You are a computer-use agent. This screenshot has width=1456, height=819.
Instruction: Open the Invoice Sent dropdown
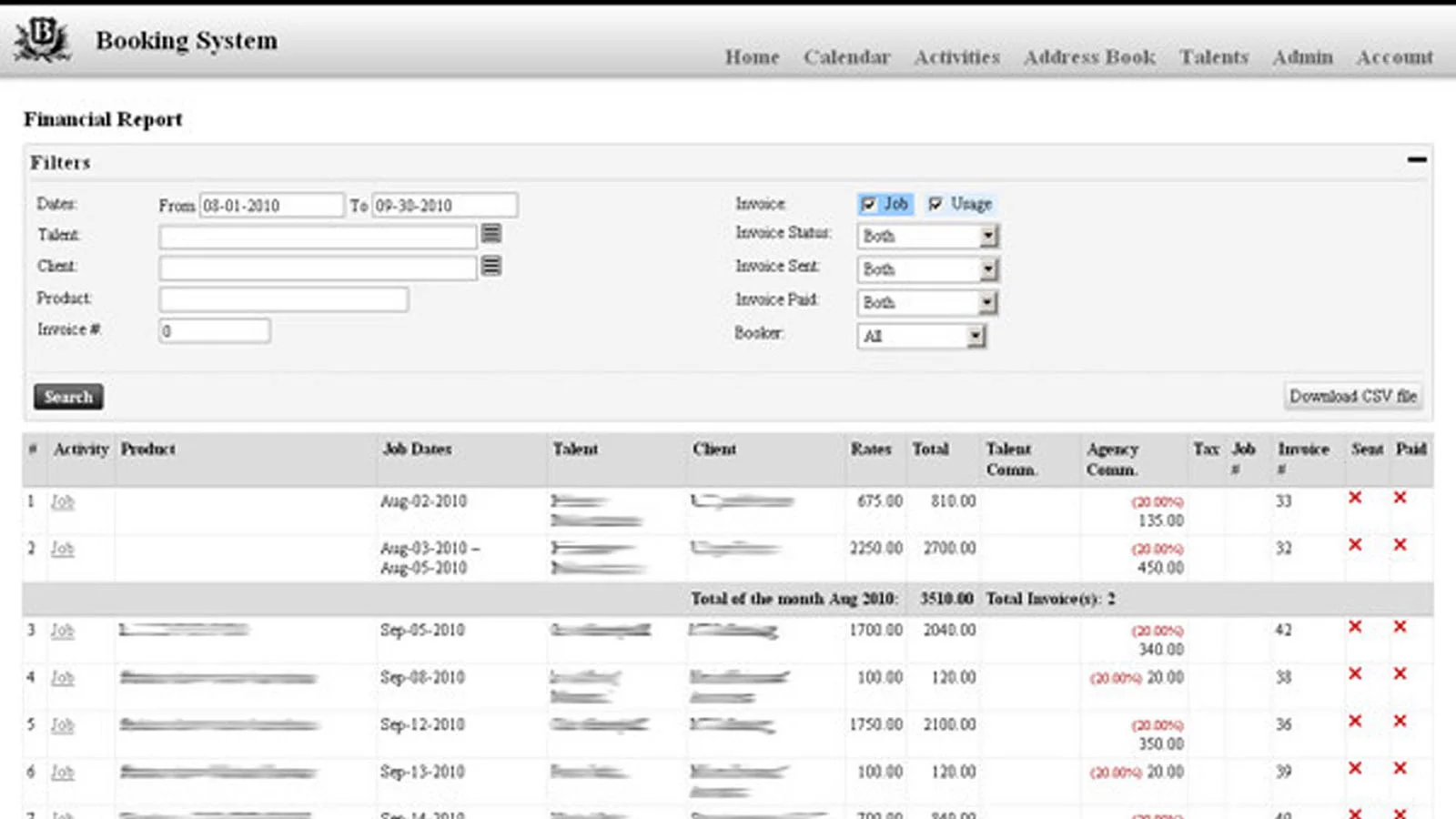[x=928, y=269]
